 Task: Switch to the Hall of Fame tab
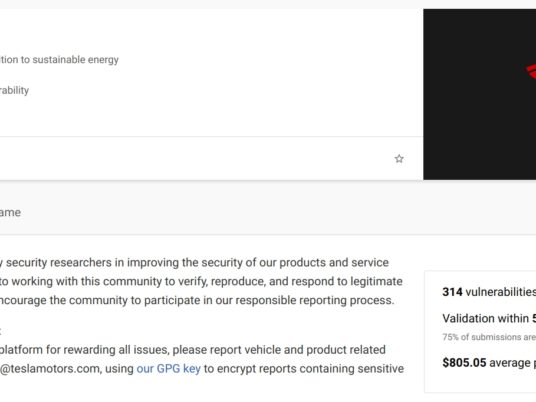[x=10, y=212]
